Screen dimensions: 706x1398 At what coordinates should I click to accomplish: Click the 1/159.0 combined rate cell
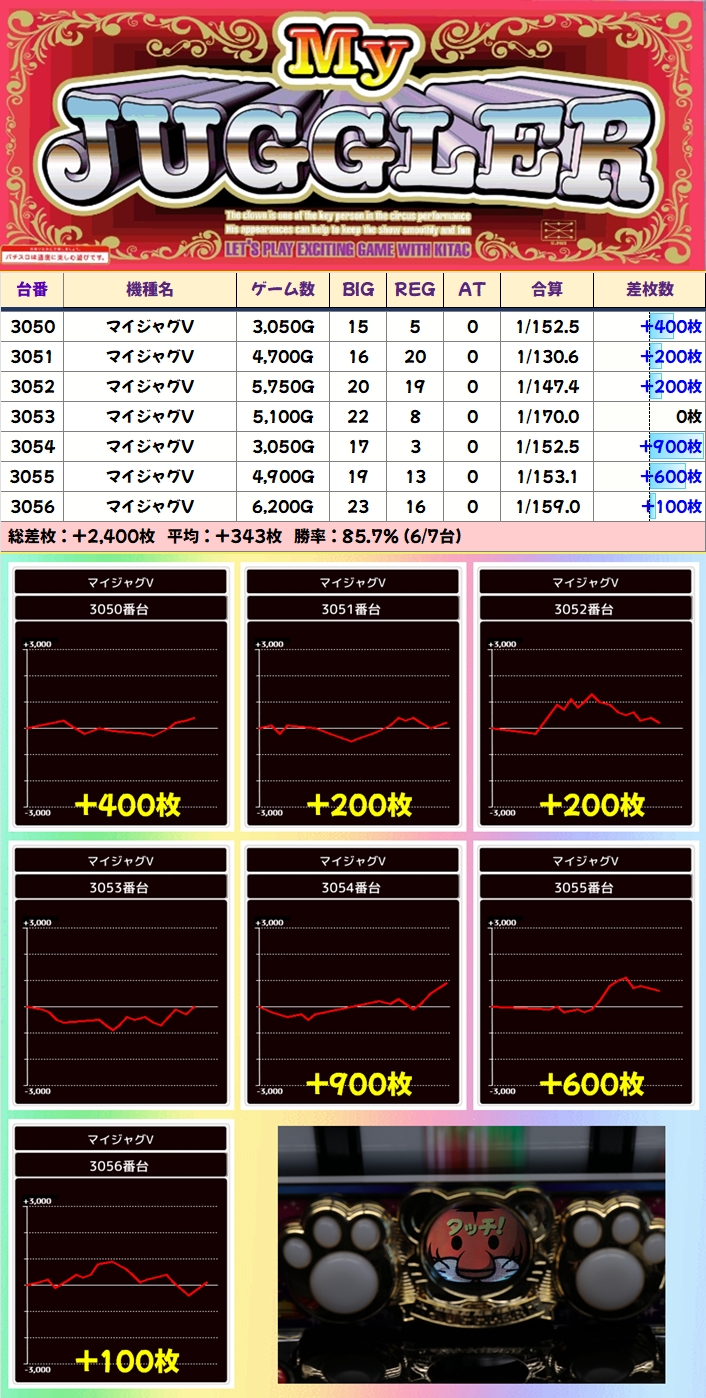547,507
